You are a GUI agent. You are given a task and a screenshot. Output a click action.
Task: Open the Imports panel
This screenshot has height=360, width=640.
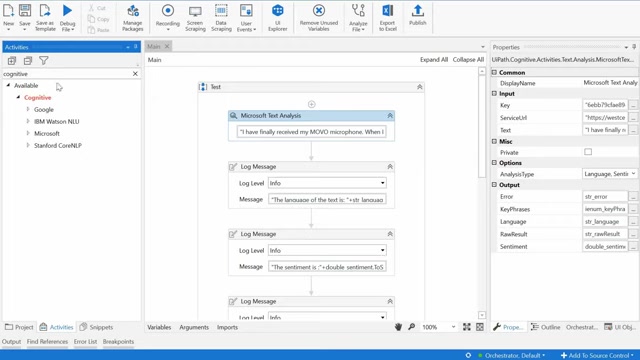tap(227, 327)
